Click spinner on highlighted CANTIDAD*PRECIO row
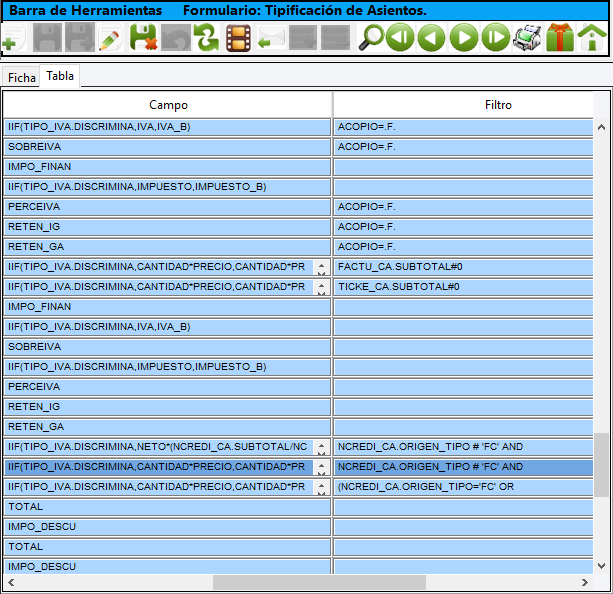This screenshot has width=613, height=594. click(x=321, y=467)
